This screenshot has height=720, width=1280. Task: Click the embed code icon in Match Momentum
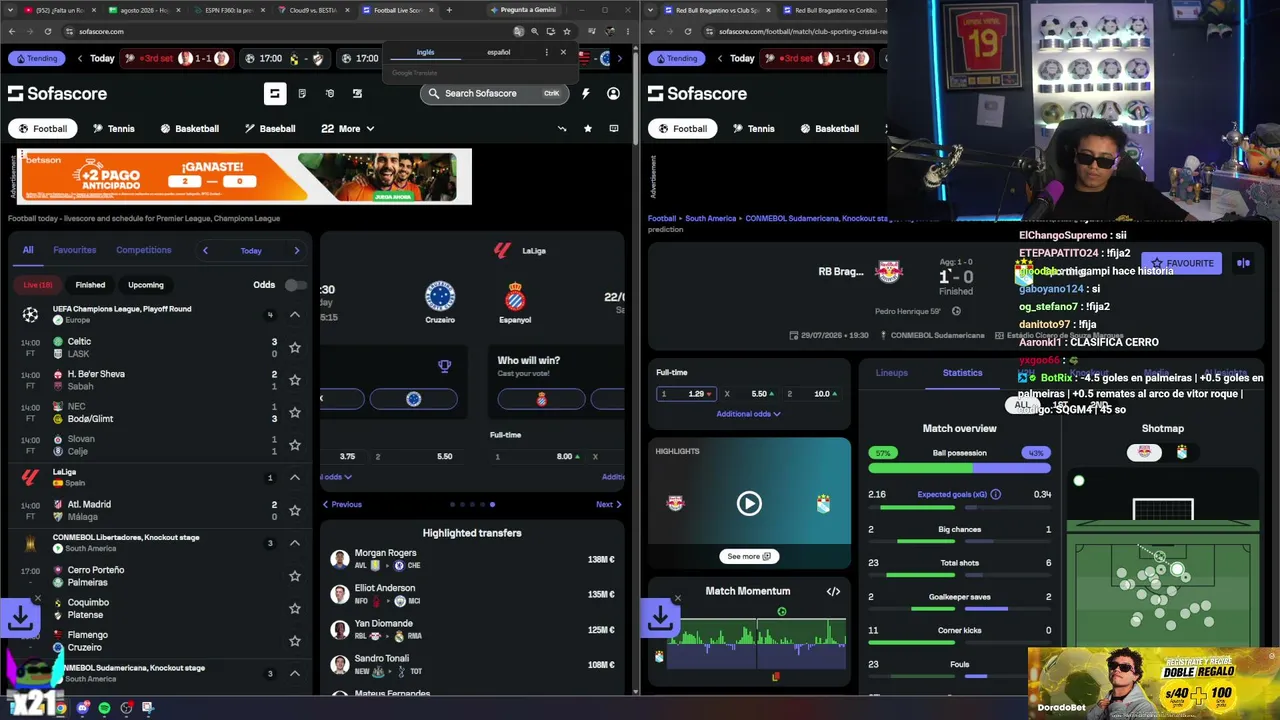pyautogui.click(x=833, y=591)
